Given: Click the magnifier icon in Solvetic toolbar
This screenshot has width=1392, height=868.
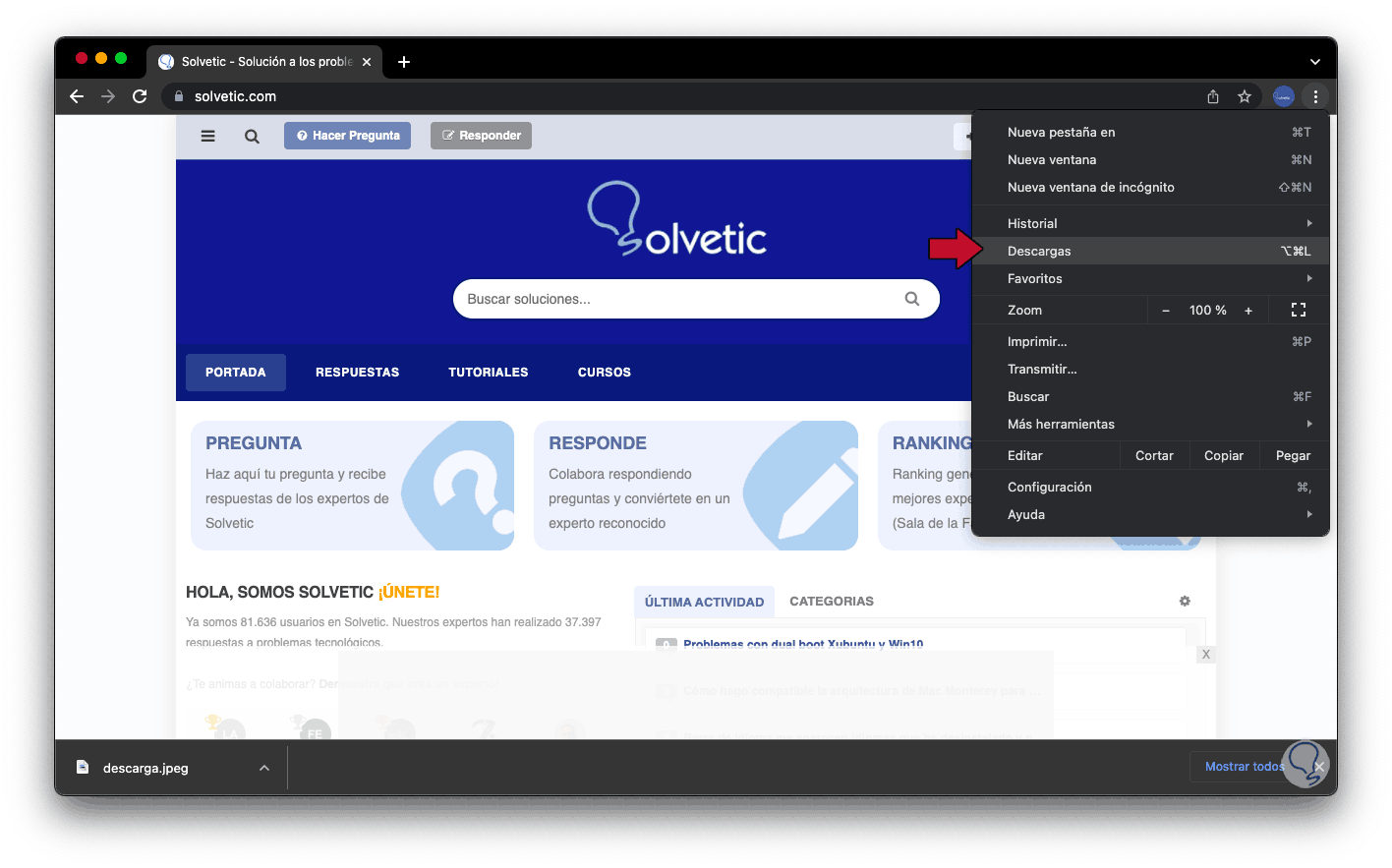Looking at the screenshot, I should (x=253, y=137).
